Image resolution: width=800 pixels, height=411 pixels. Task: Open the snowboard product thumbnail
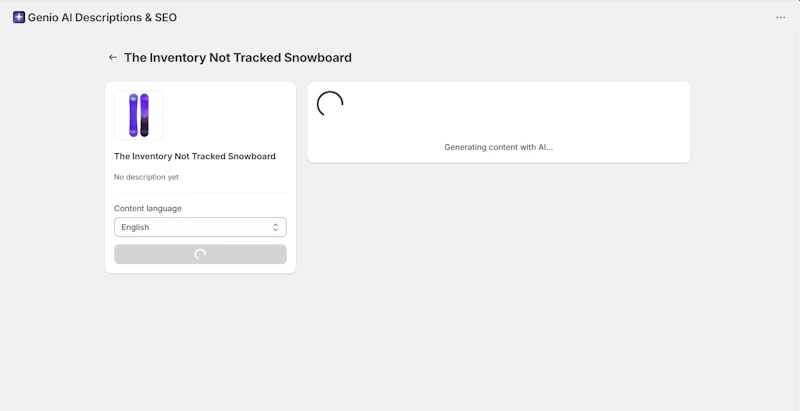coord(139,115)
